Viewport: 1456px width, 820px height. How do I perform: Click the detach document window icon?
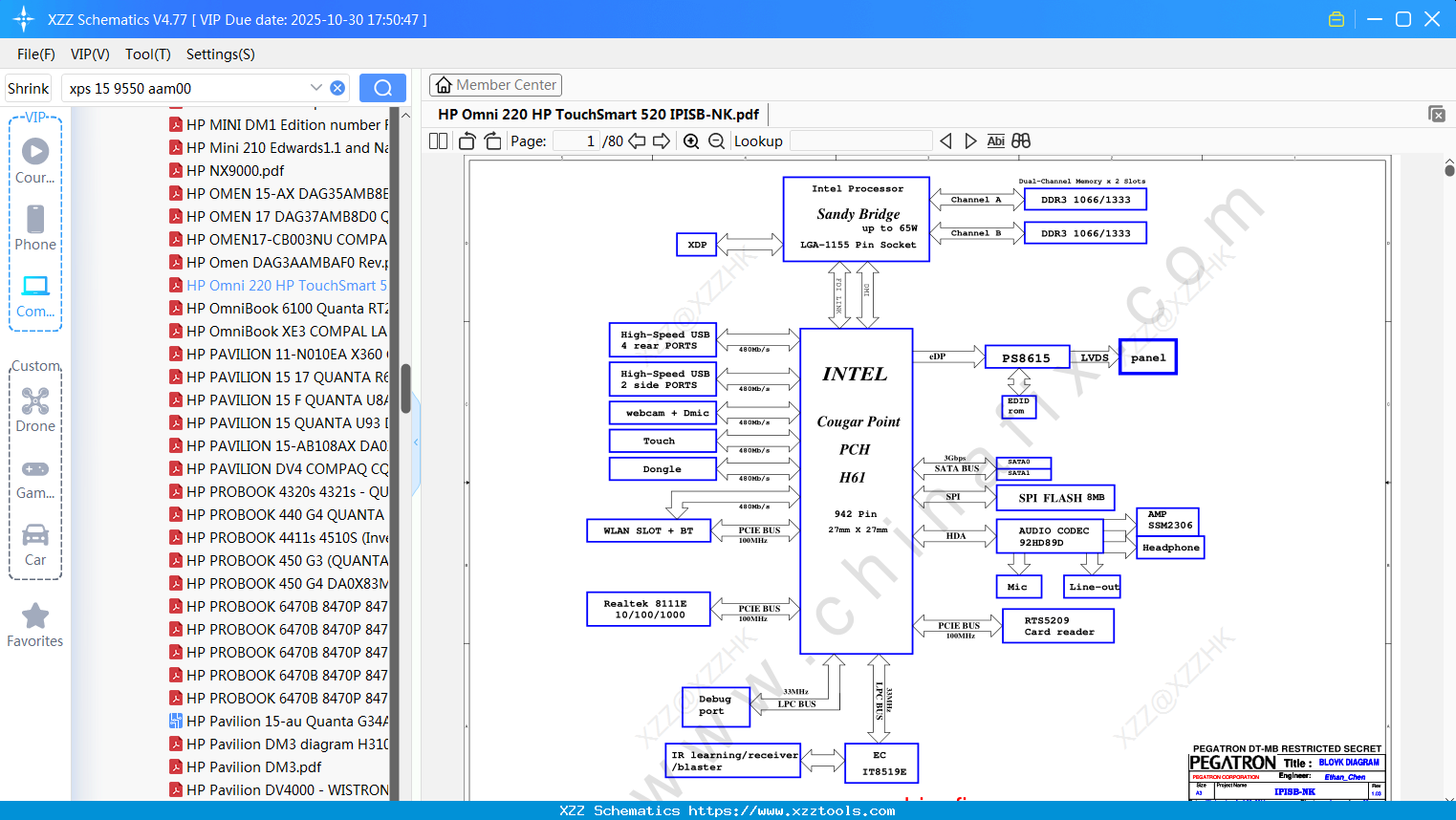click(1437, 114)
